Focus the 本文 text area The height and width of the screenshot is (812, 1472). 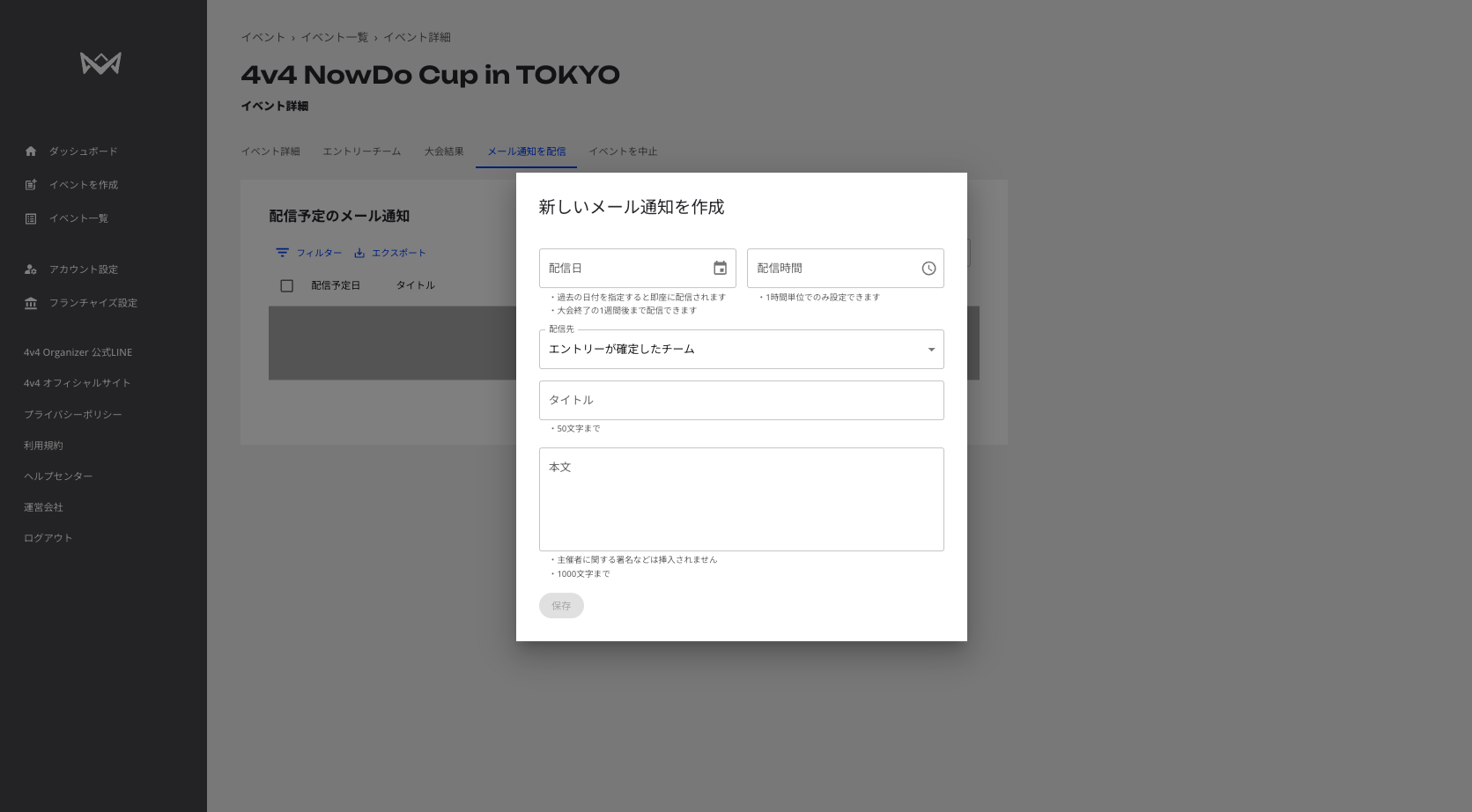click(742, 499)
